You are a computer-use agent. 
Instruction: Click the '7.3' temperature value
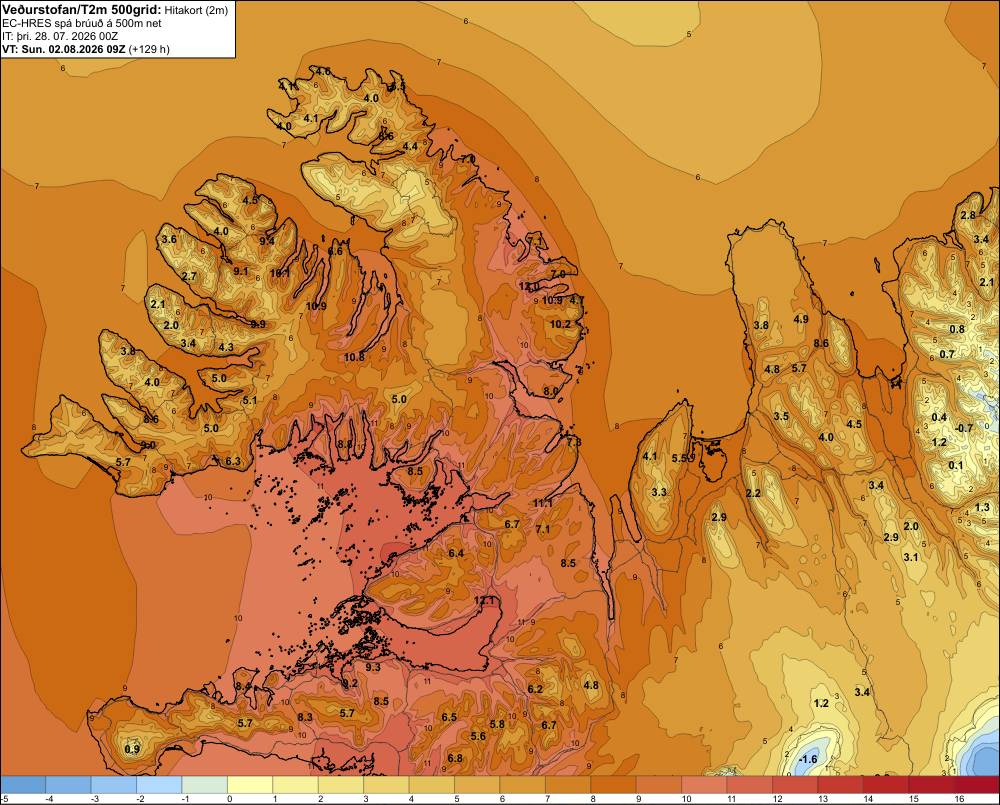[x=574, y=442]
